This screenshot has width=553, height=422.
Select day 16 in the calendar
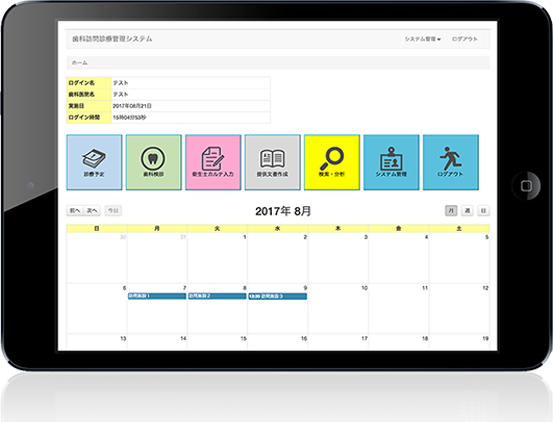278,342
